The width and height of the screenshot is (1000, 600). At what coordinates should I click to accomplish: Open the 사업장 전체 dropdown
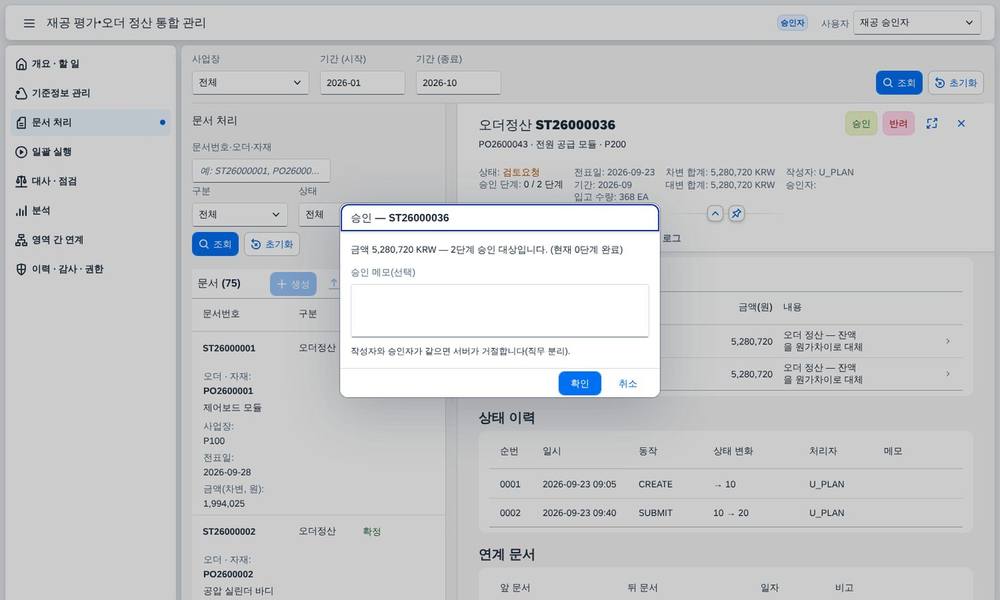250,83
